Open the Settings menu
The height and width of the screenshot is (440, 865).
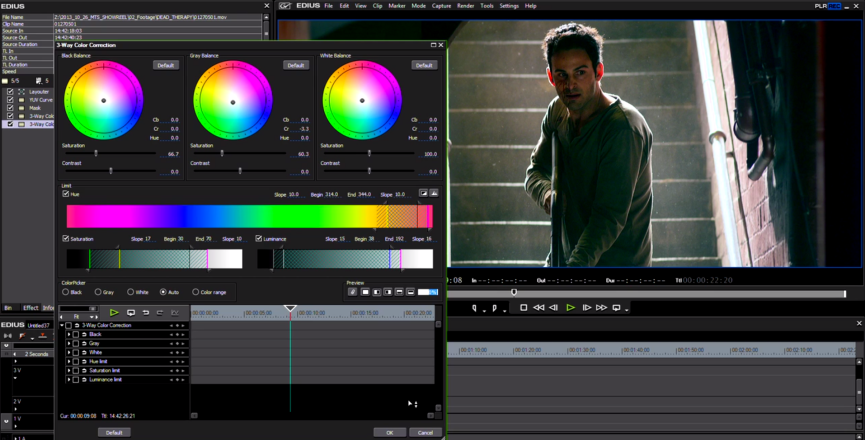(x=509, y=6)
